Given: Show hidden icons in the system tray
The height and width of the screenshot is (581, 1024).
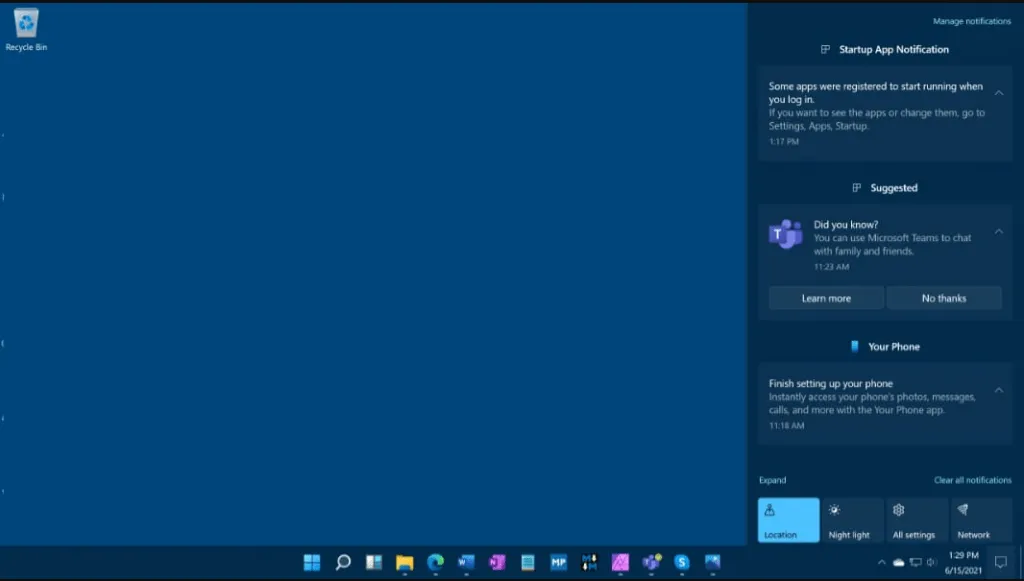Looking at the screenshot, I should click(x=882, y=562).
